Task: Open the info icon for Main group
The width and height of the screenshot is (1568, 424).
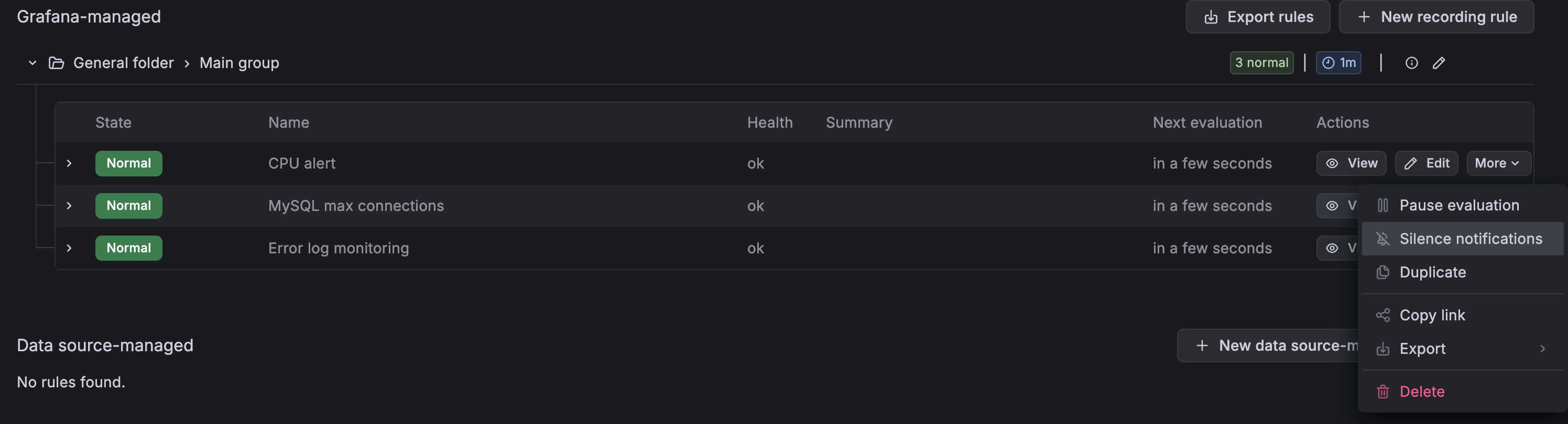Action: [x=1411, y=63]
